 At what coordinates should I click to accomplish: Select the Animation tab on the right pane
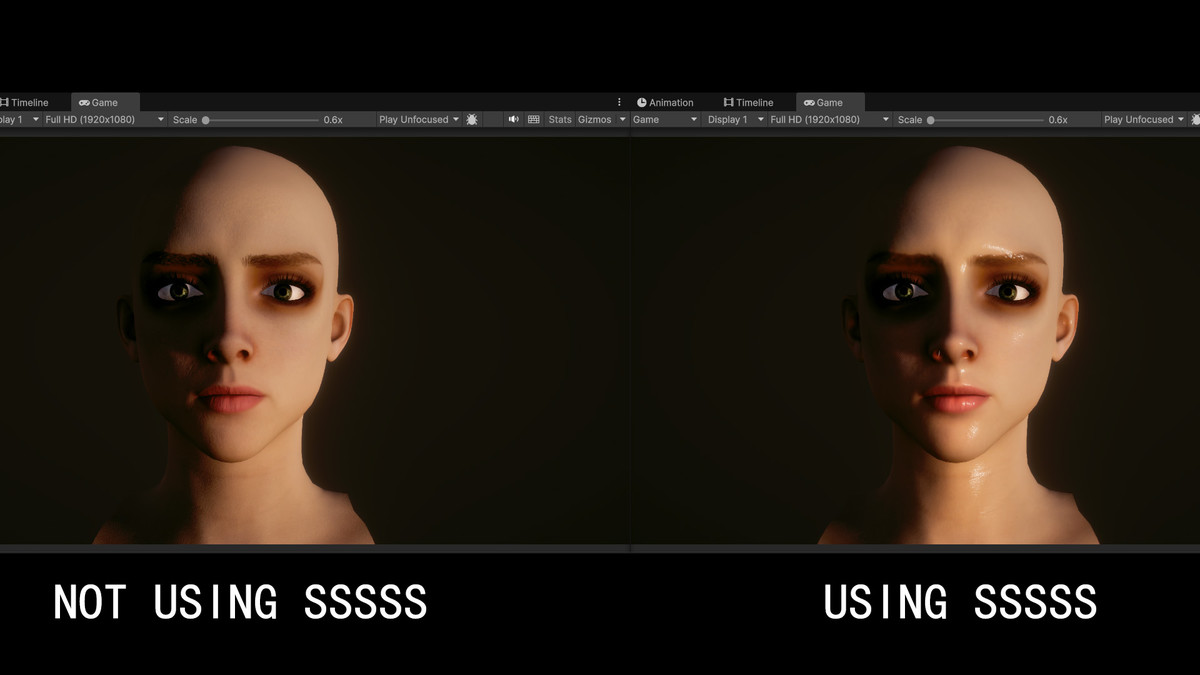tap(669, 101)
